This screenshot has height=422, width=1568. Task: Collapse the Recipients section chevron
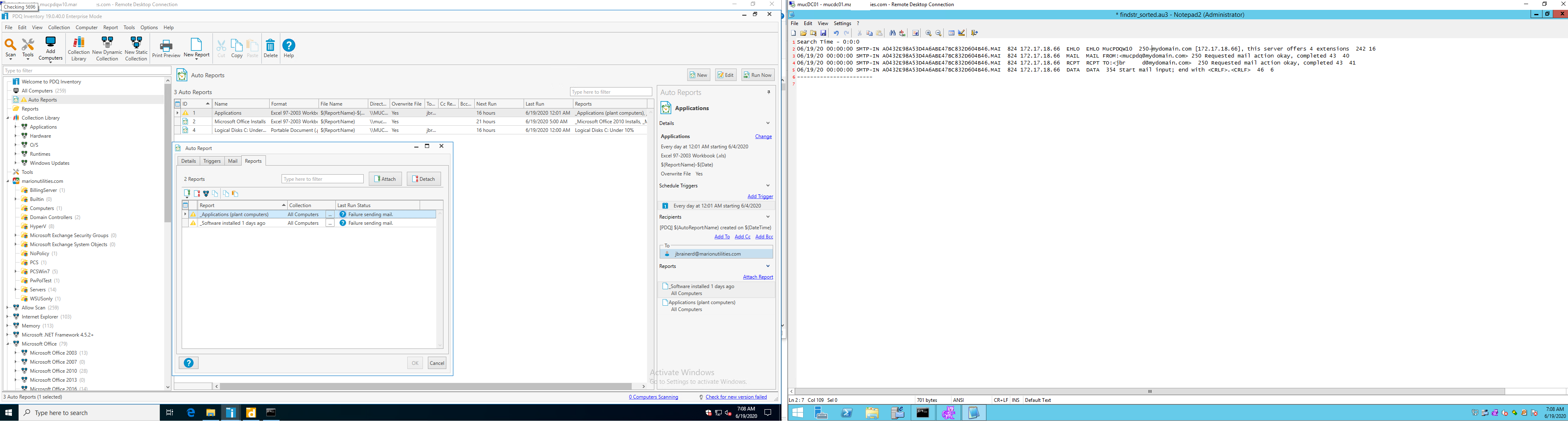pyautogui.click(x=768, y=217)
